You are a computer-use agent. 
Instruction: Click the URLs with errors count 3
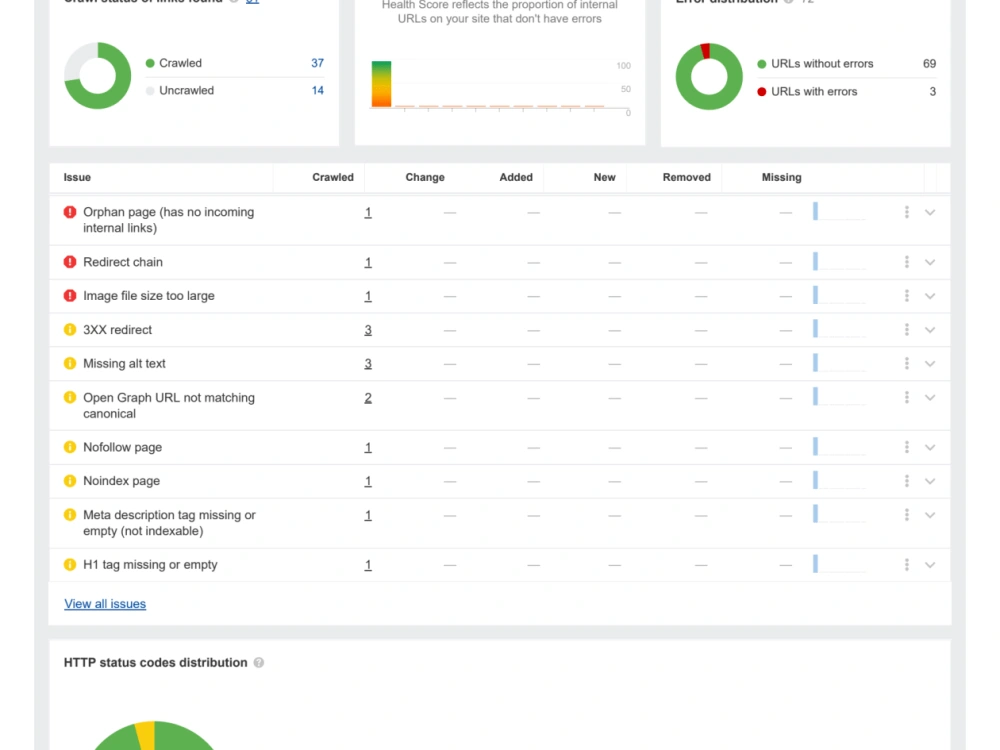(932, 92)
